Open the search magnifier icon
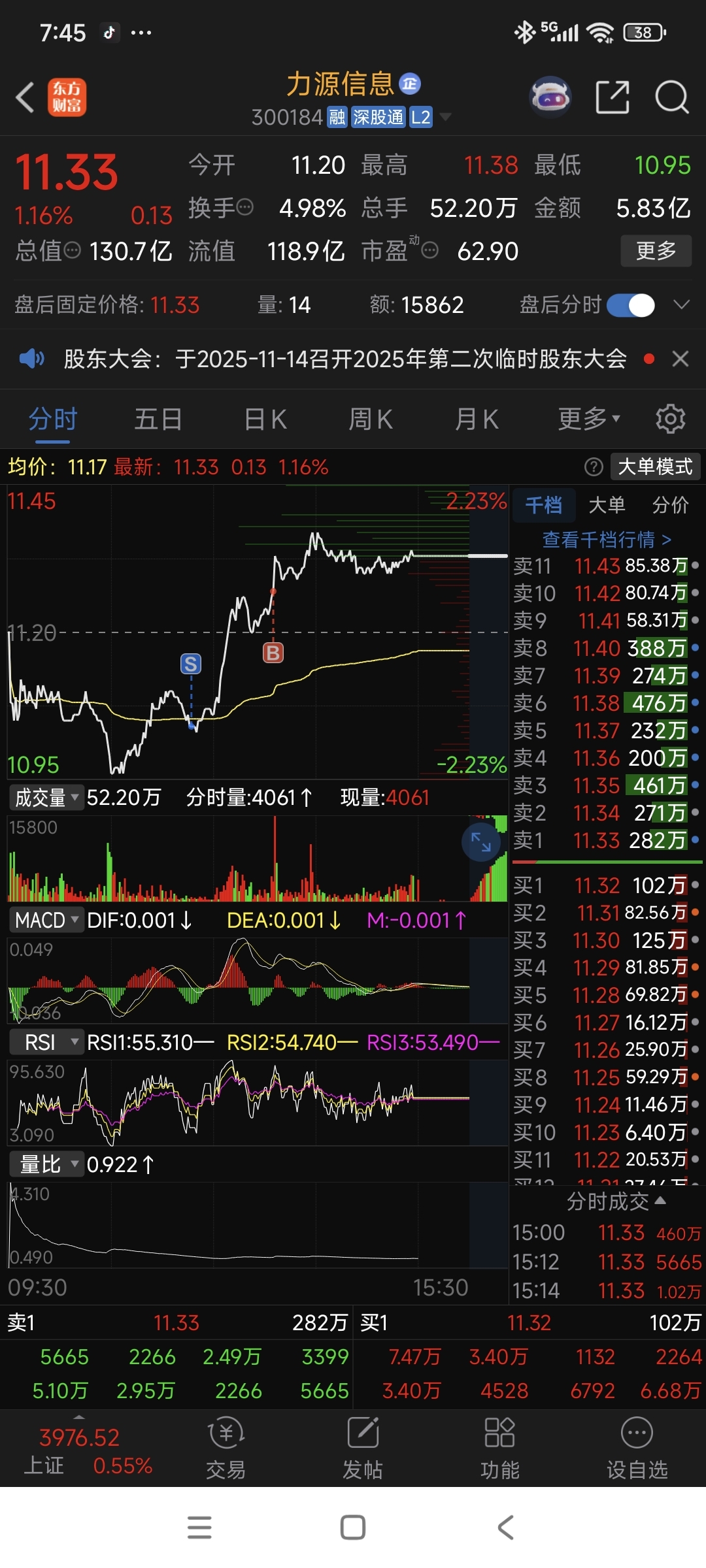Screen dimensions: 706x1568 coord(671,98)
